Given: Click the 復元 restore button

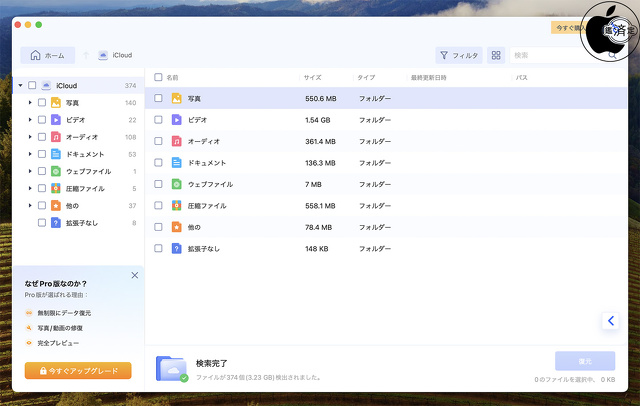Looking at the screenshot, I should [585, 361].
